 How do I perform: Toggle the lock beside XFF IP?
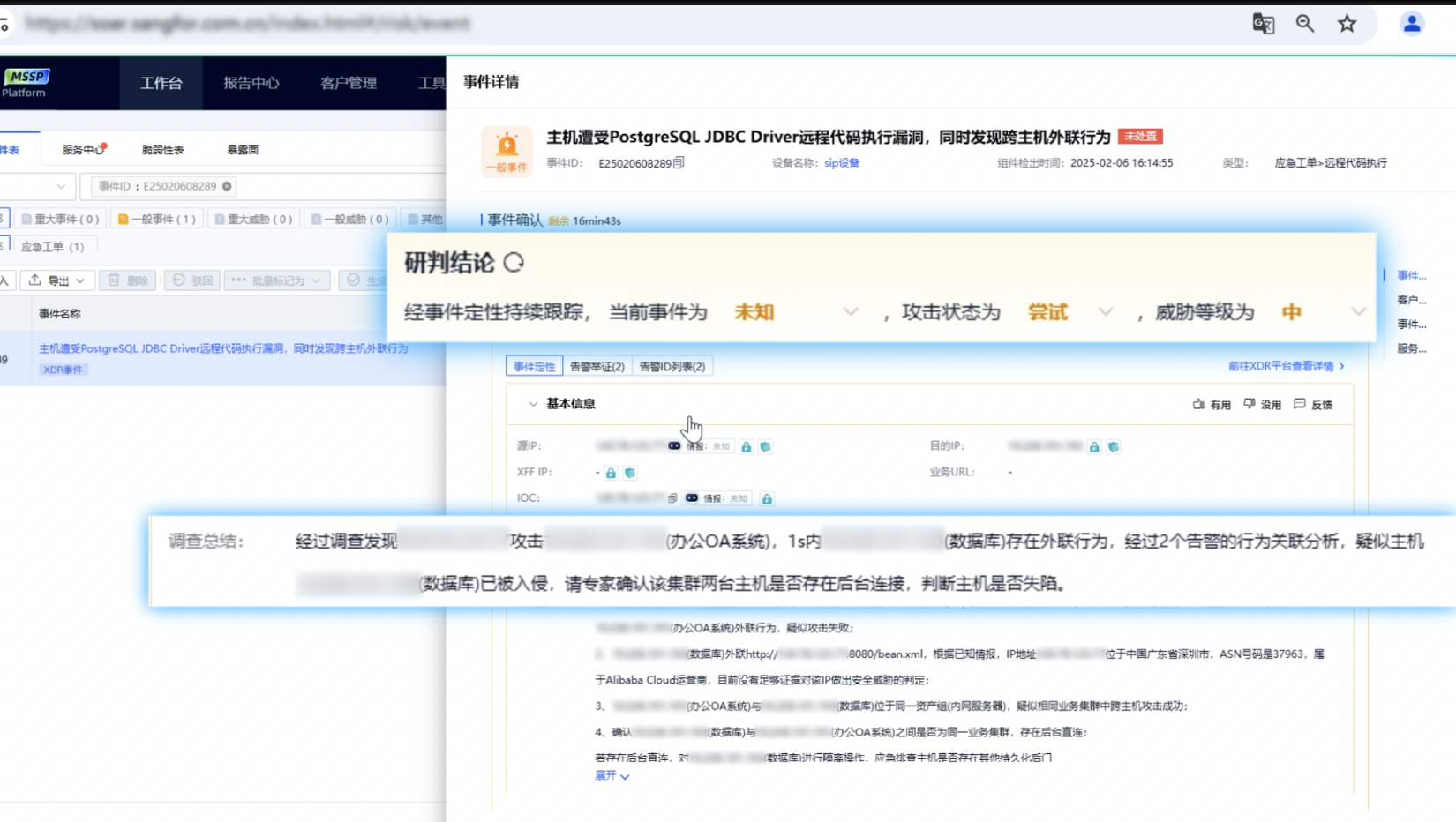point(611,473)
